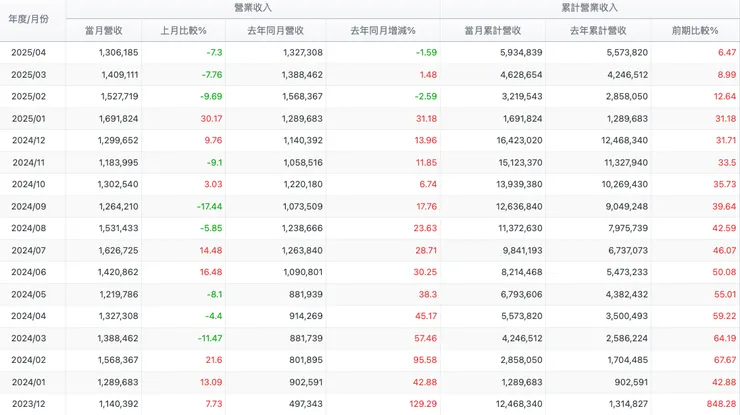Click cumulative revenue value 16,423,020
This screenshot has width=740, height=415.
coord(519,140)
